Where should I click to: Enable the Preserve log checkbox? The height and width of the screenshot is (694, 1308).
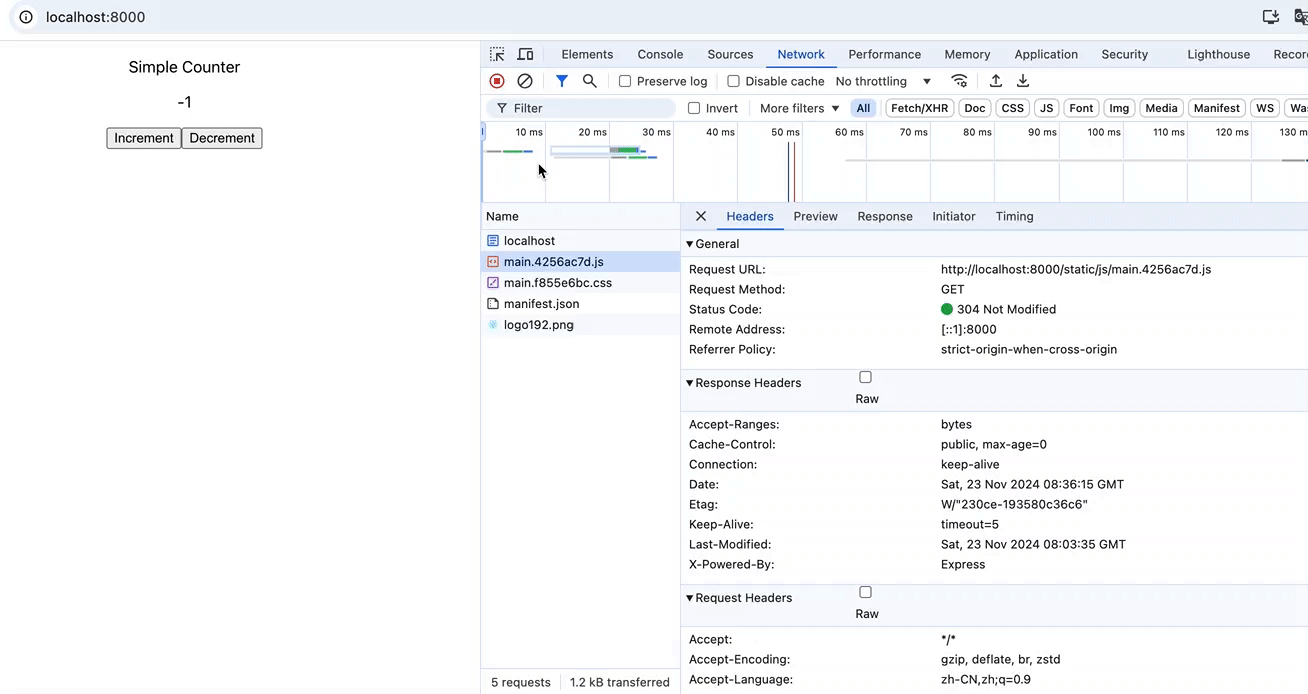pos(625,81)
